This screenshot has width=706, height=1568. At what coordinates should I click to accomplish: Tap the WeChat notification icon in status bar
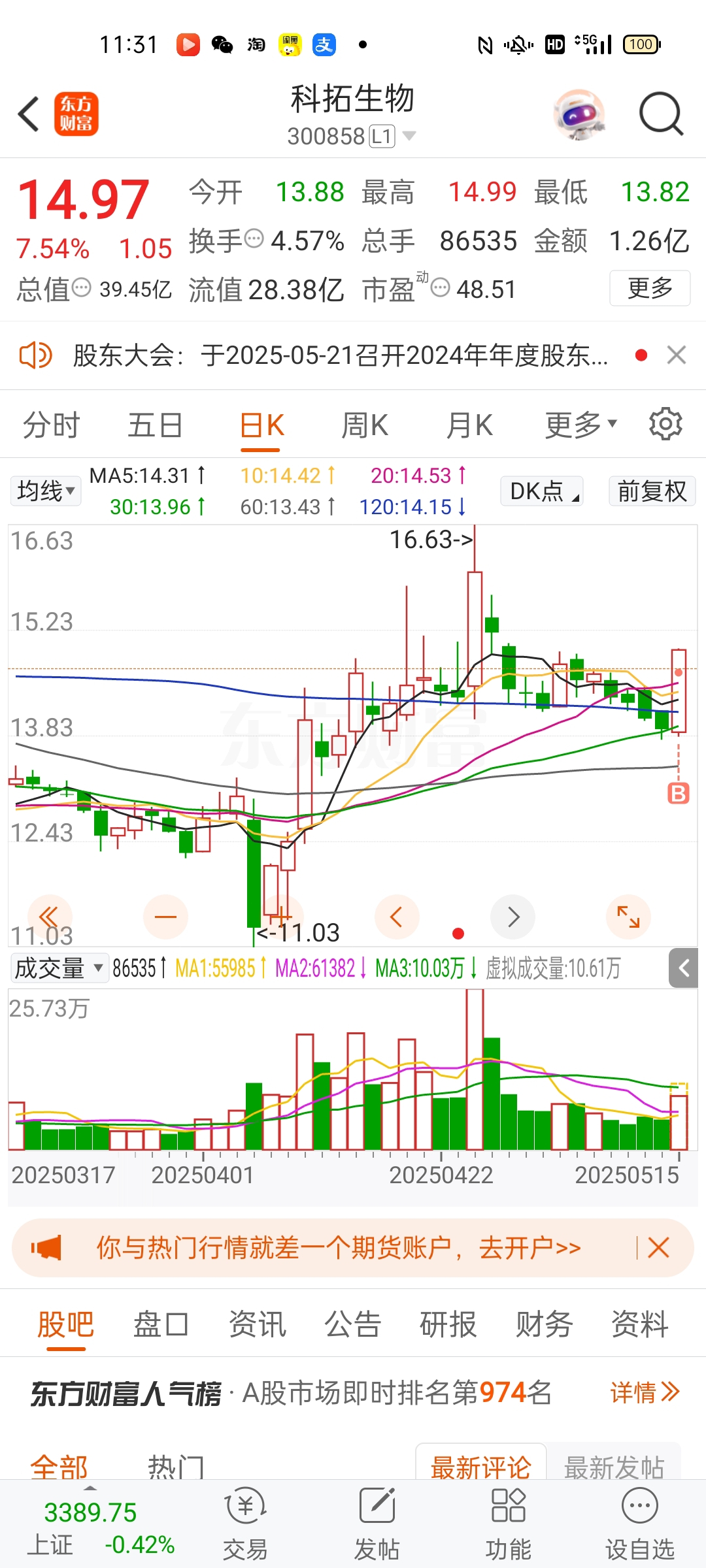coord(222,44)
